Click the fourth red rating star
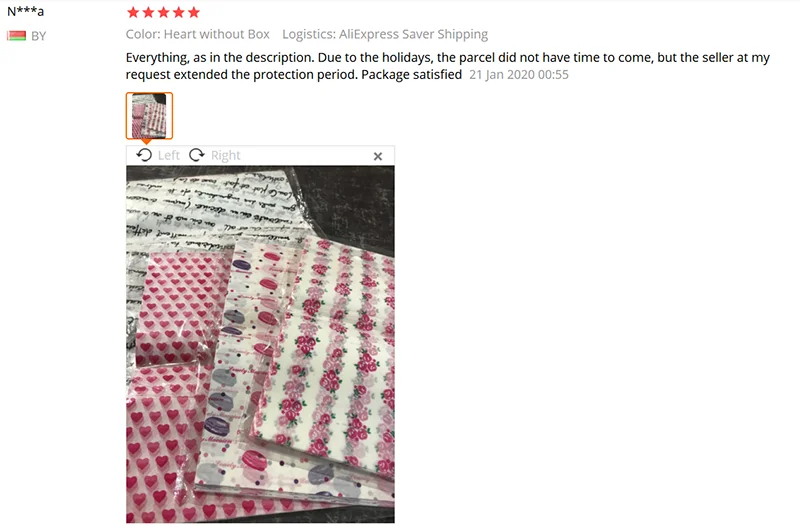This screenshot has width=800, height=527. tap(179, 12)
